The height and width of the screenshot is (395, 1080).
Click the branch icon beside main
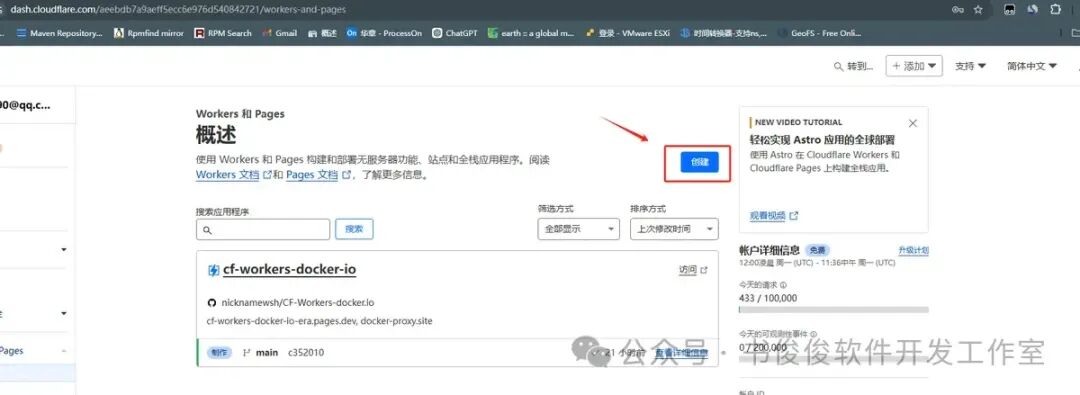coord(247,352)
